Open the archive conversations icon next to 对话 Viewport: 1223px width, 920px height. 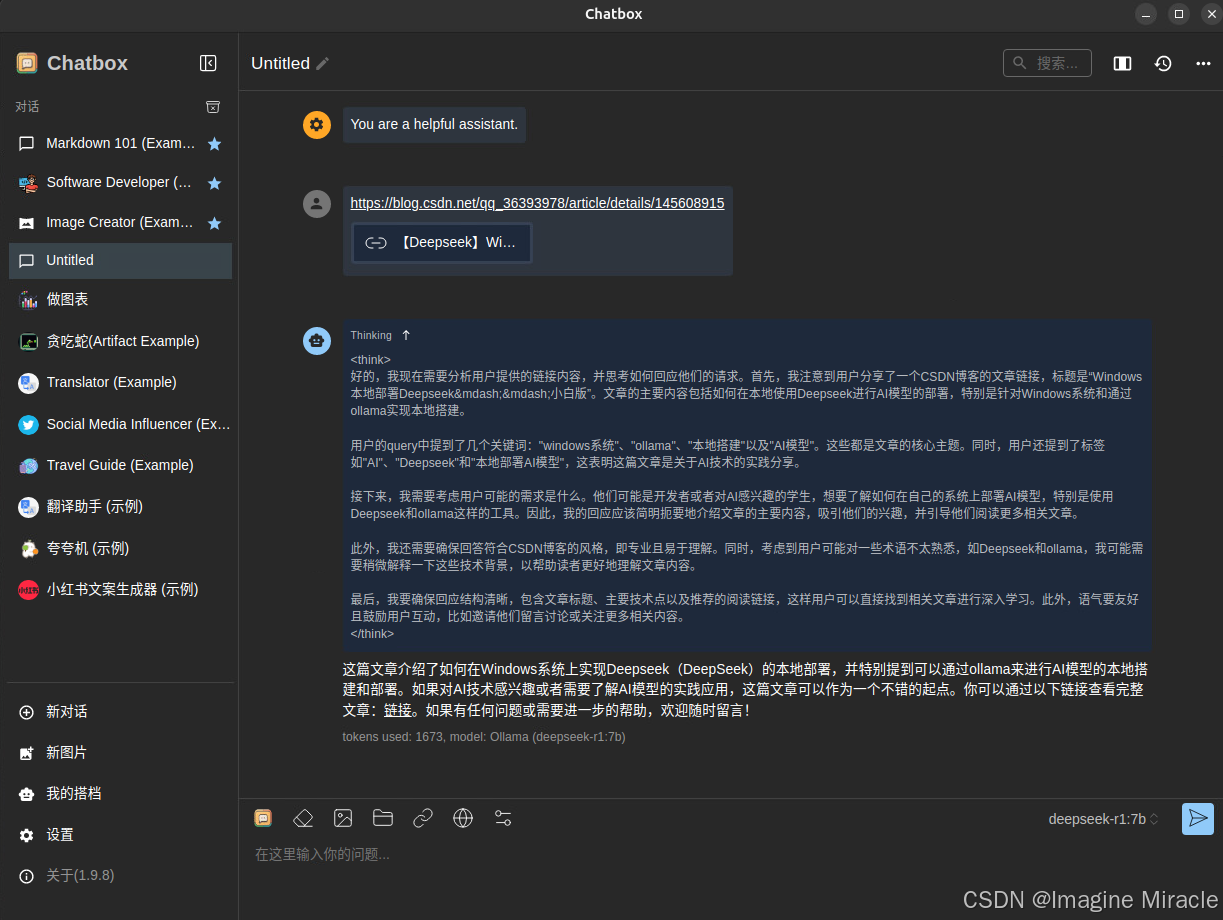tap(212, 107)
